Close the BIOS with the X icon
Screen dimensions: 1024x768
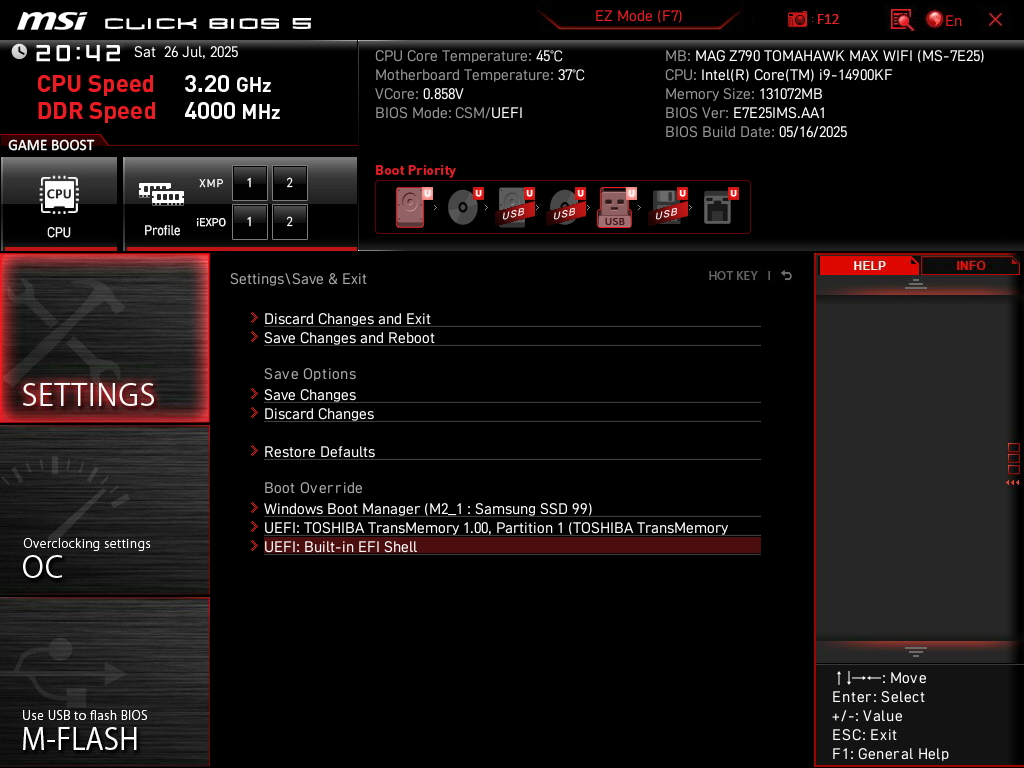[995, 20]
